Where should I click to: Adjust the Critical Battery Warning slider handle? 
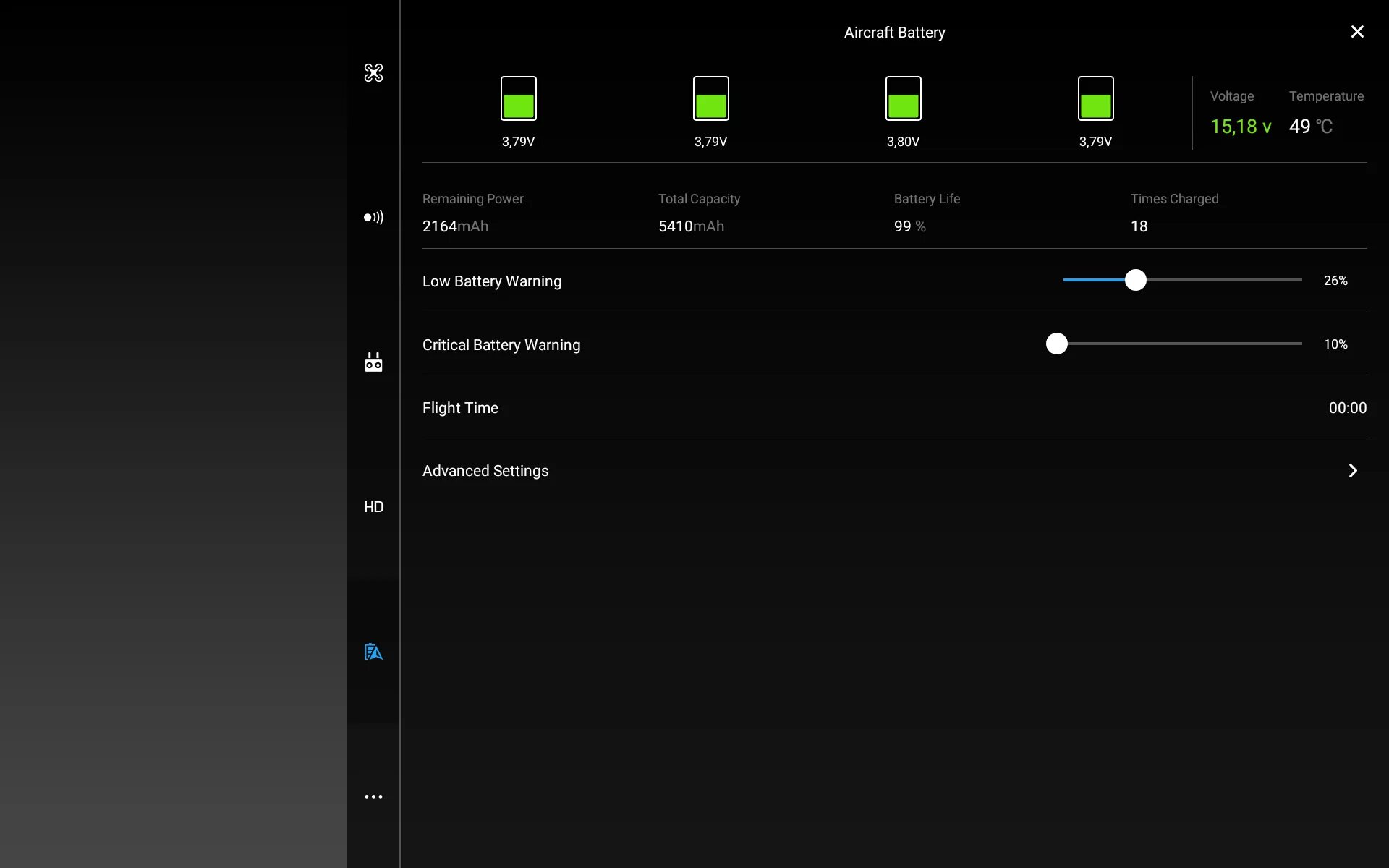point(1057,344)
